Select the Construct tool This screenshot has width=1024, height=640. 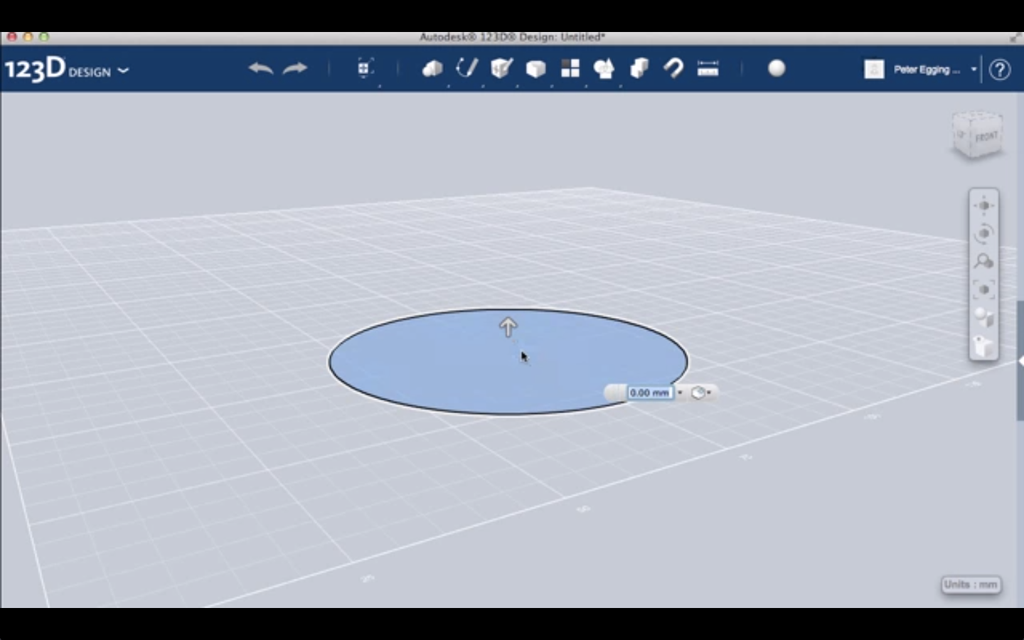(x=500, y=68)
